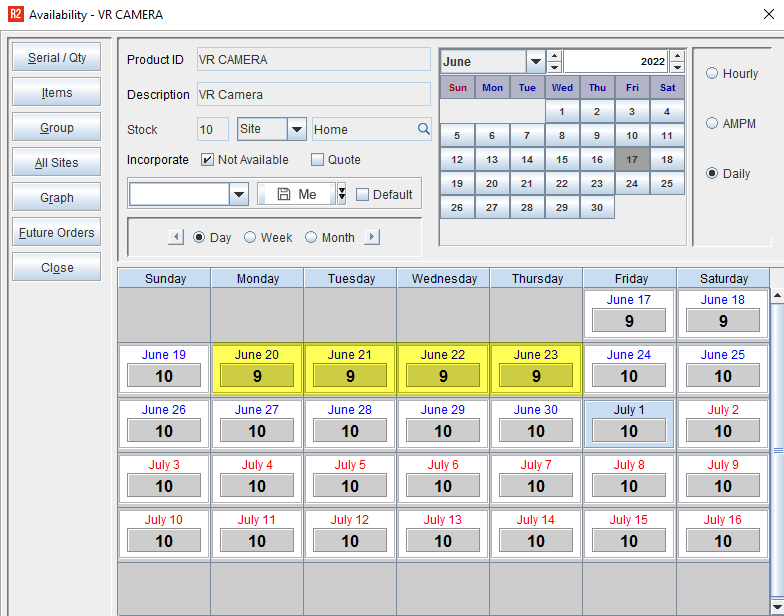Screen dimensions: 784x616
Task: Uncheck the Not Available checkbox
Action: (207, 160)
